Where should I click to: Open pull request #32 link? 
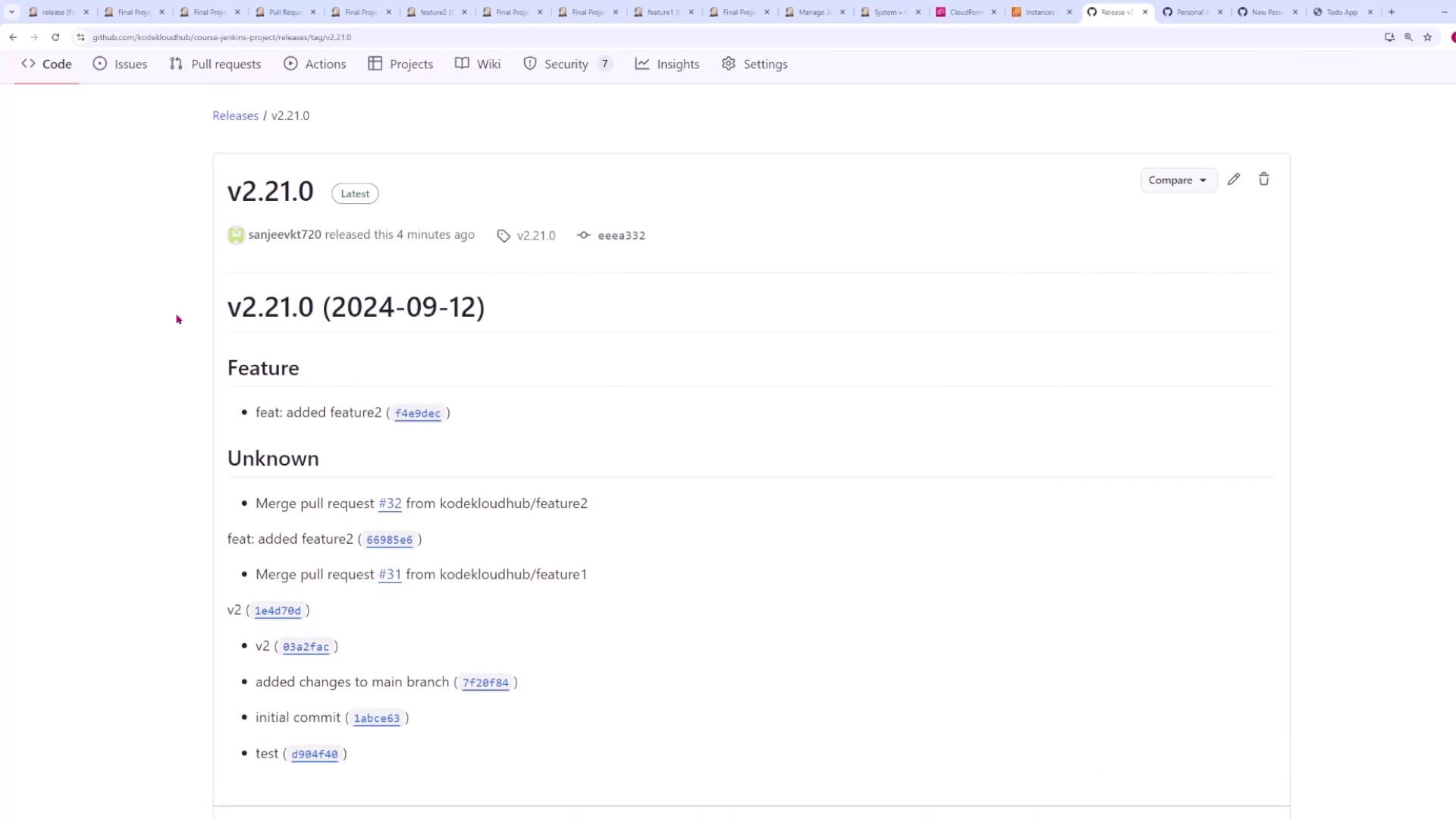(x=390, y=504)
